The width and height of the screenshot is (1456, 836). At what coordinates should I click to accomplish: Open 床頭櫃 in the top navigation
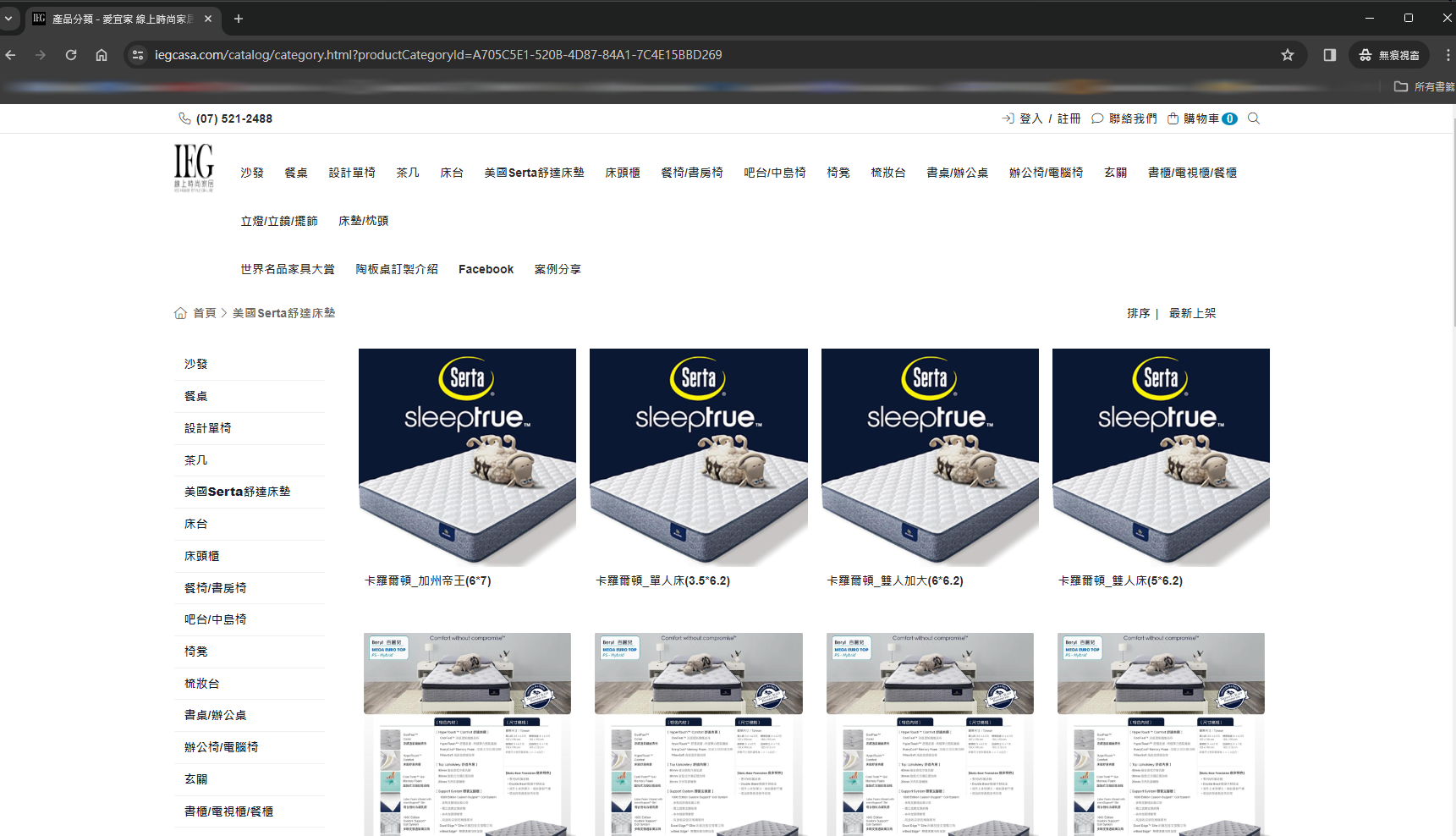point(623,173)
